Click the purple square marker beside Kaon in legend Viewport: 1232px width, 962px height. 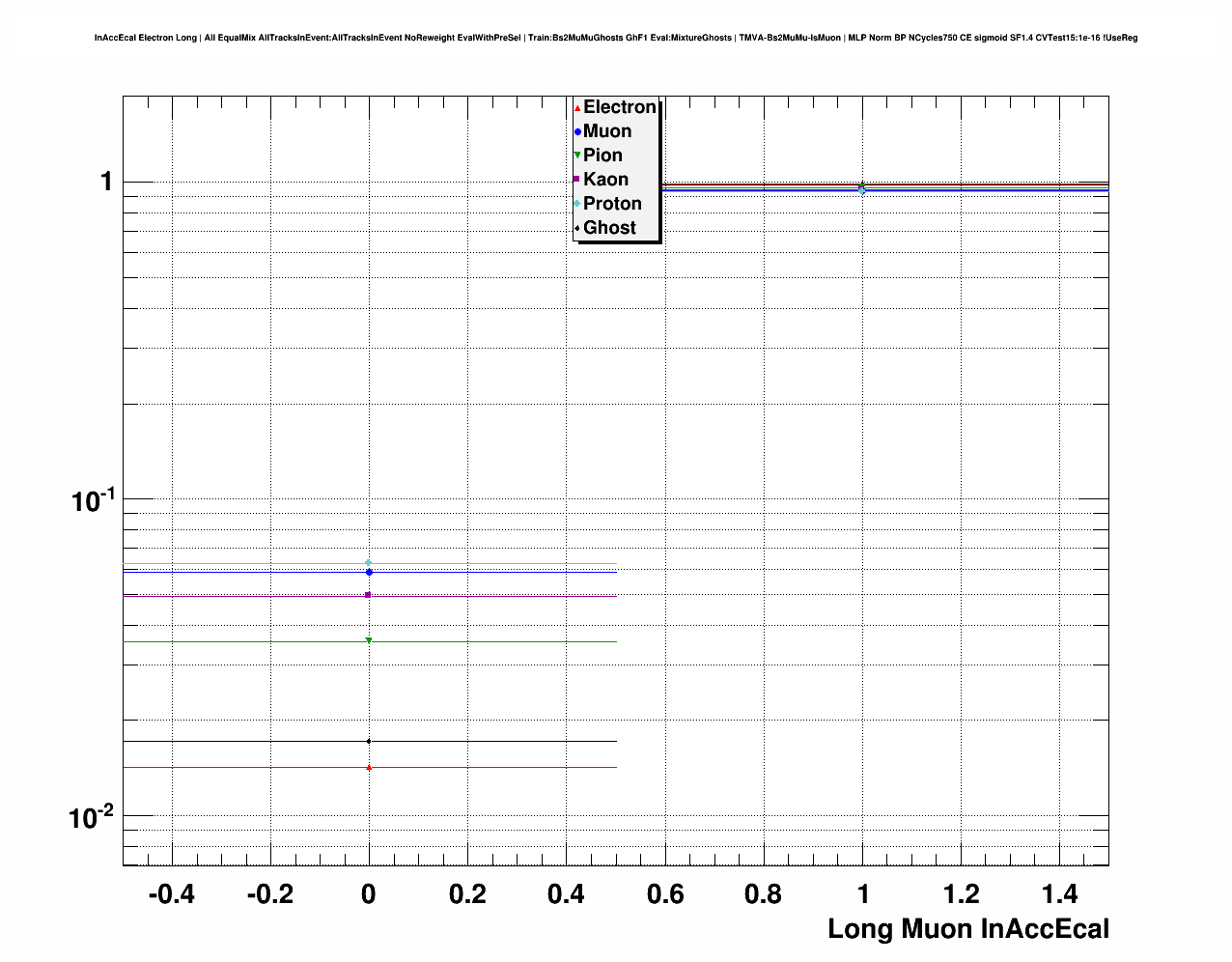(x=577, y=180)
